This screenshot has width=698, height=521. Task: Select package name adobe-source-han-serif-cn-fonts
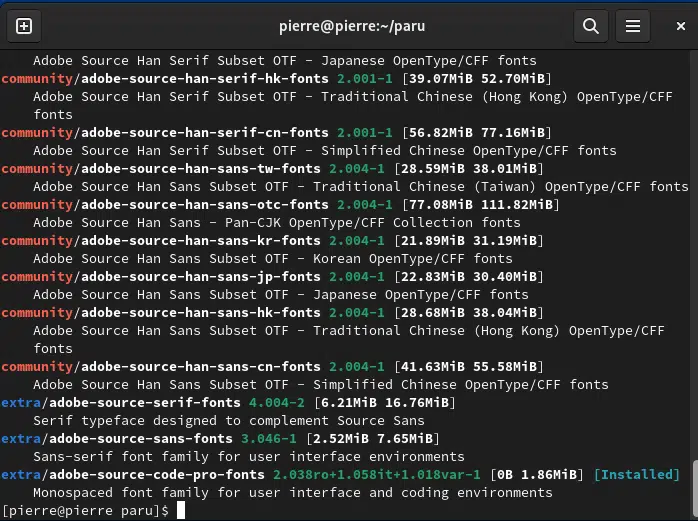[x=205, y=133]
